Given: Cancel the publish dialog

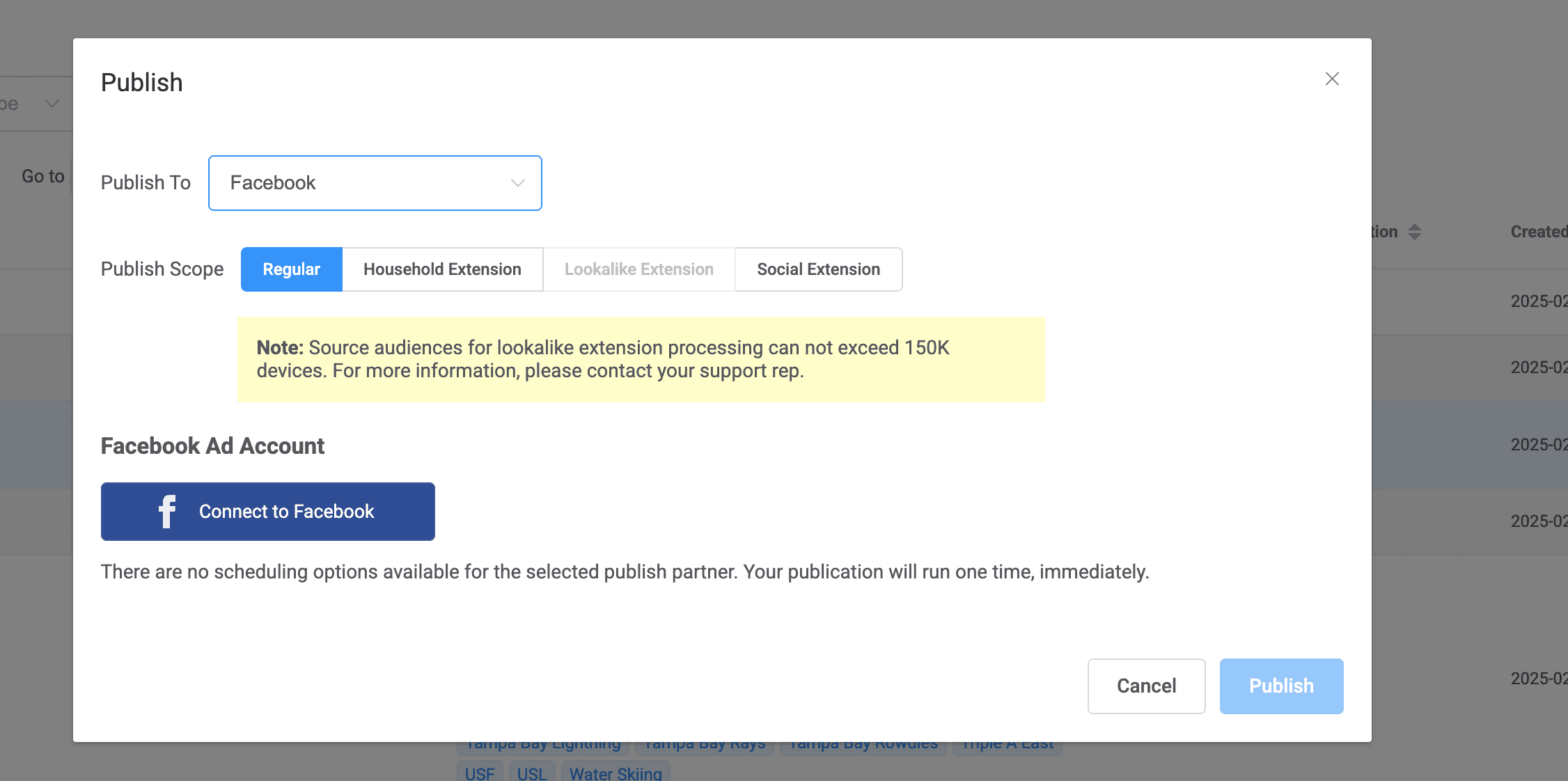Looking at the screenshot, I should [1146, 686].
